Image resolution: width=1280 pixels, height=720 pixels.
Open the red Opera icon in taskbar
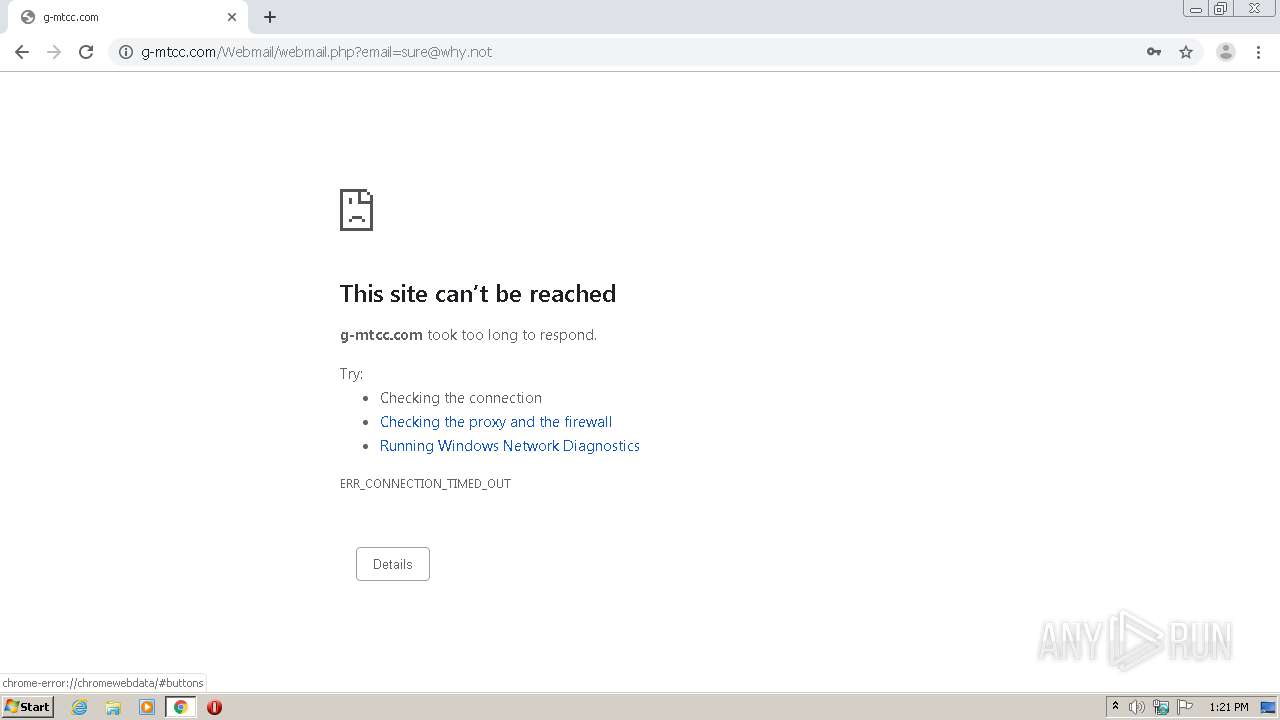[x=214, y=707]
